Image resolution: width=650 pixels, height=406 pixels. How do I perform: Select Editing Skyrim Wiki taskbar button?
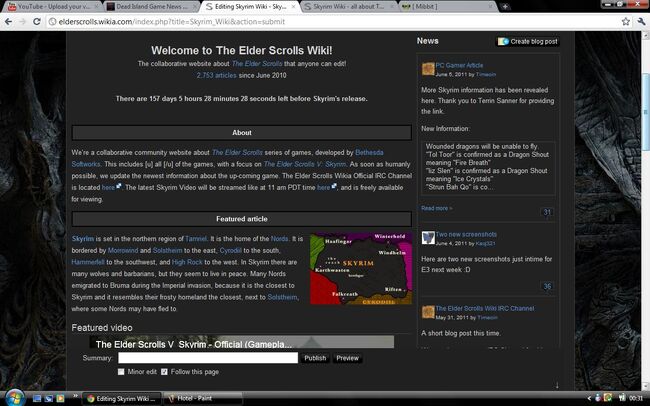coord(121,399)
